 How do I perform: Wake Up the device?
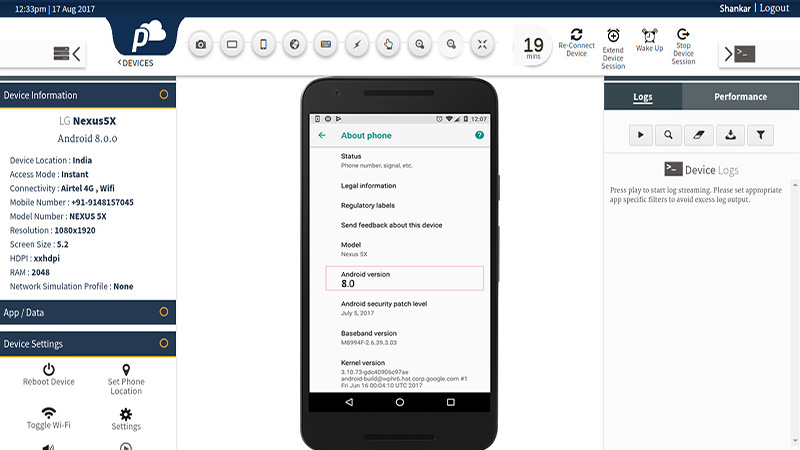click(x=649, y=40)
